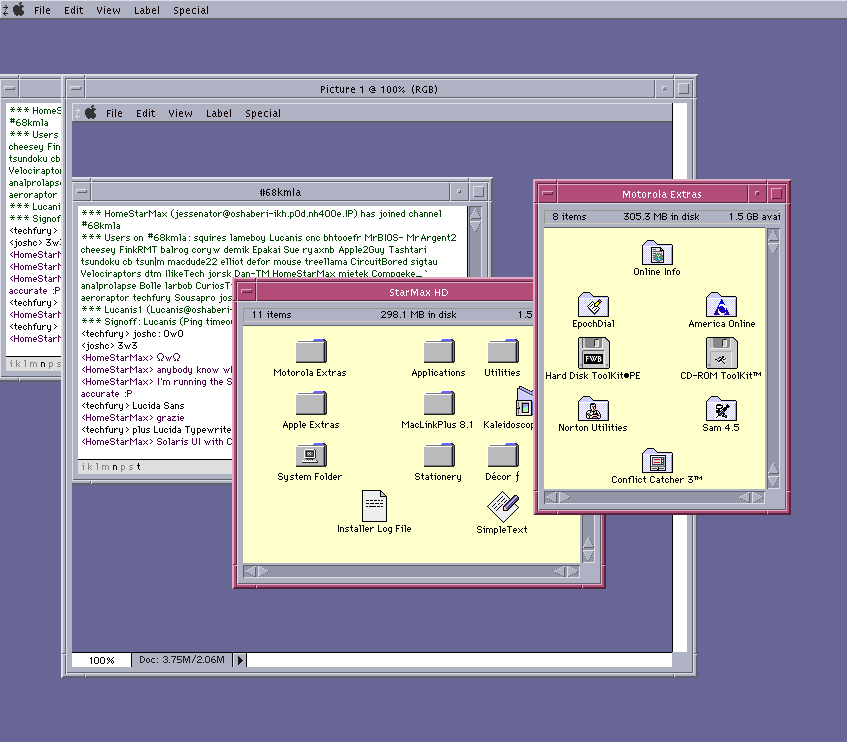Launch the SimpleText application icon

(x=502, y=506)
